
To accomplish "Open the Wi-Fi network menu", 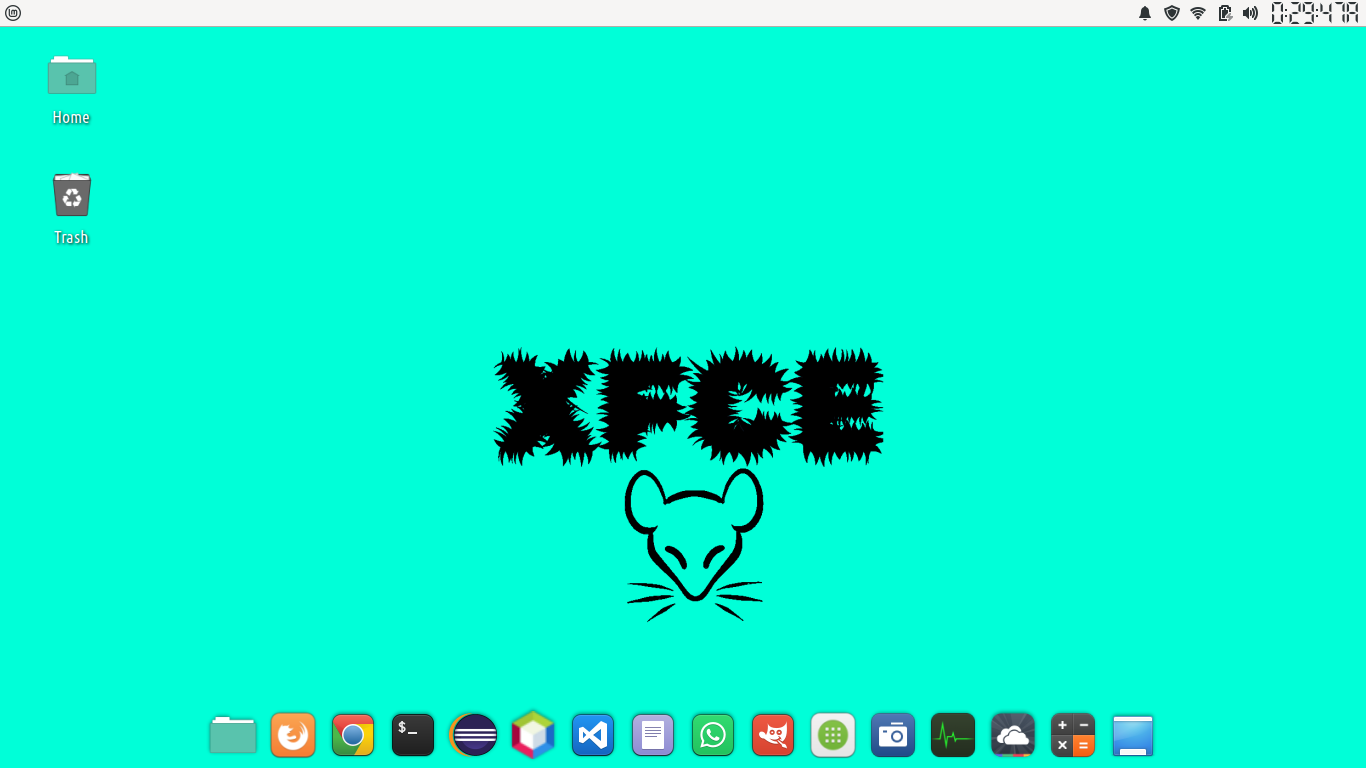I will tap(1198, 13).
